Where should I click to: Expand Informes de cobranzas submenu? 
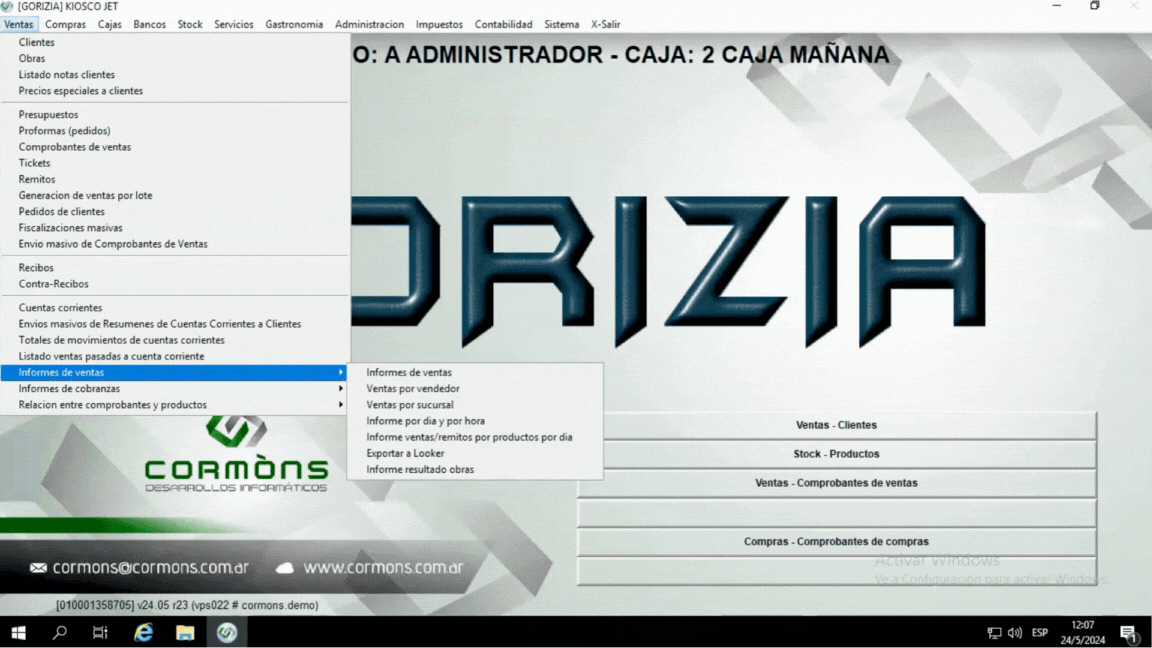click(174, 389)
